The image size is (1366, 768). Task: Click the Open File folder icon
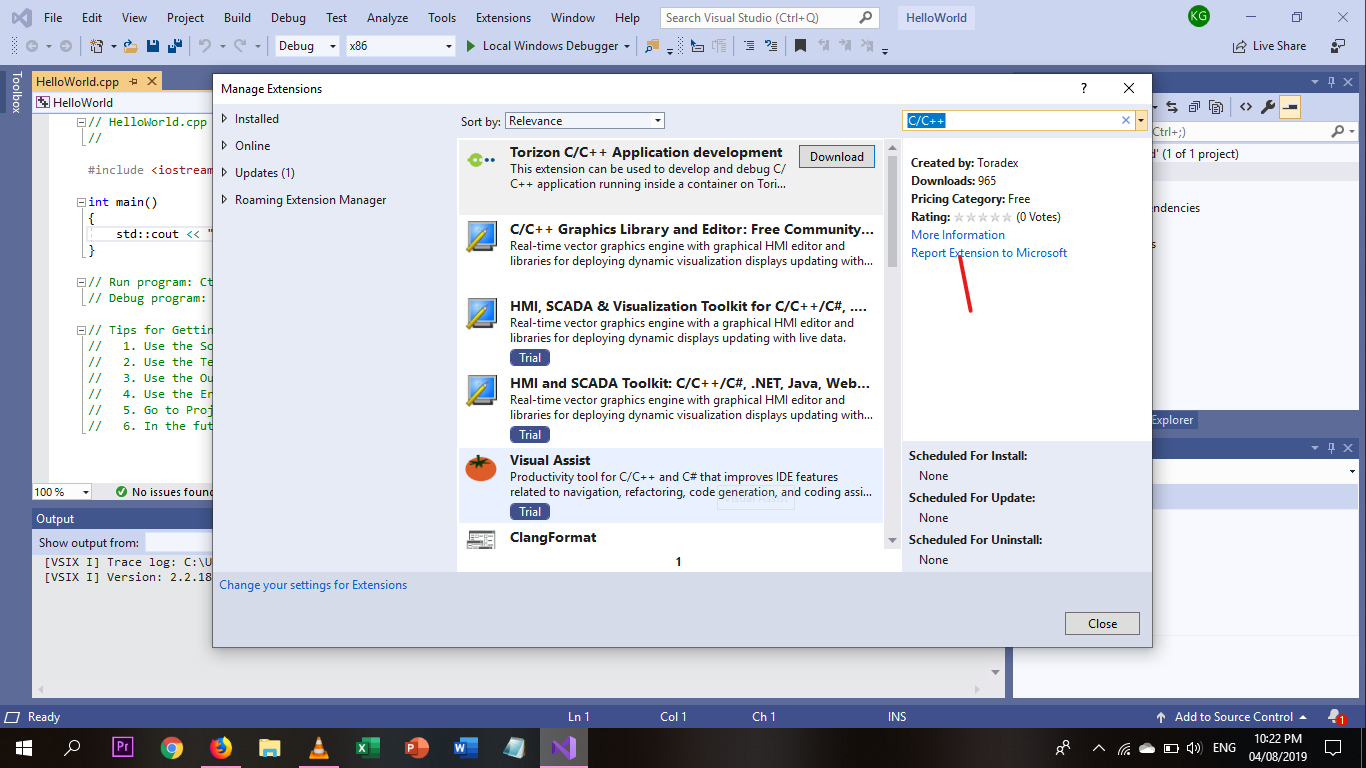[131, 46]
